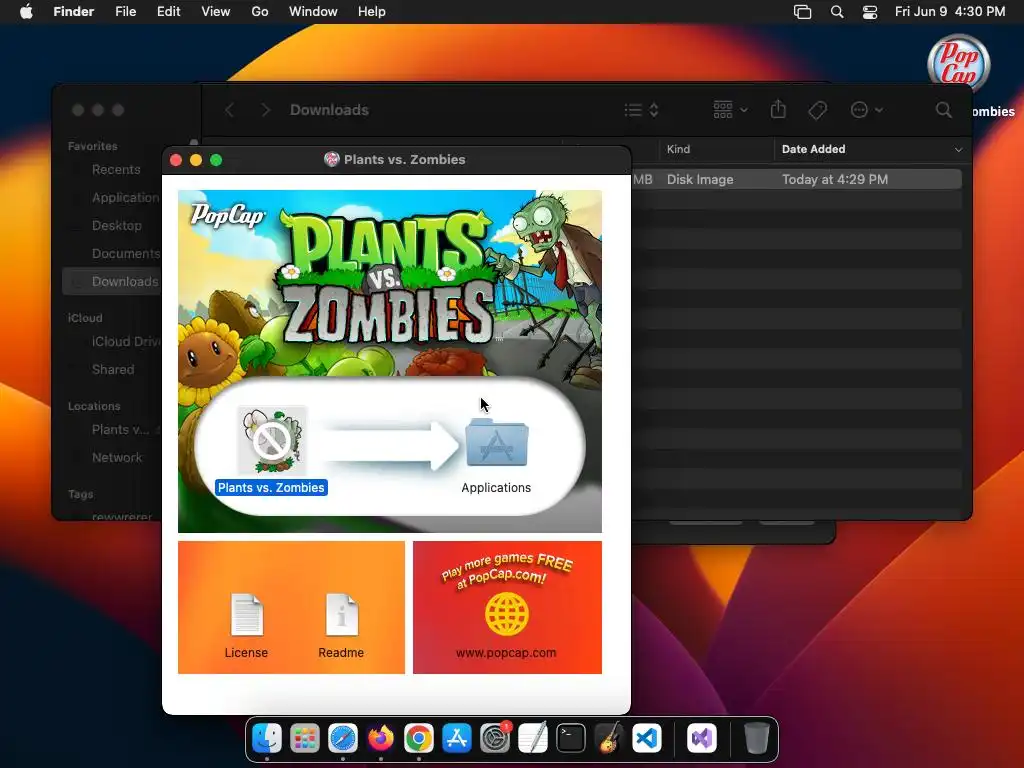1024x768 pixels.
Task: Click the Tags button in Downloads window
Action: (818, 110)
